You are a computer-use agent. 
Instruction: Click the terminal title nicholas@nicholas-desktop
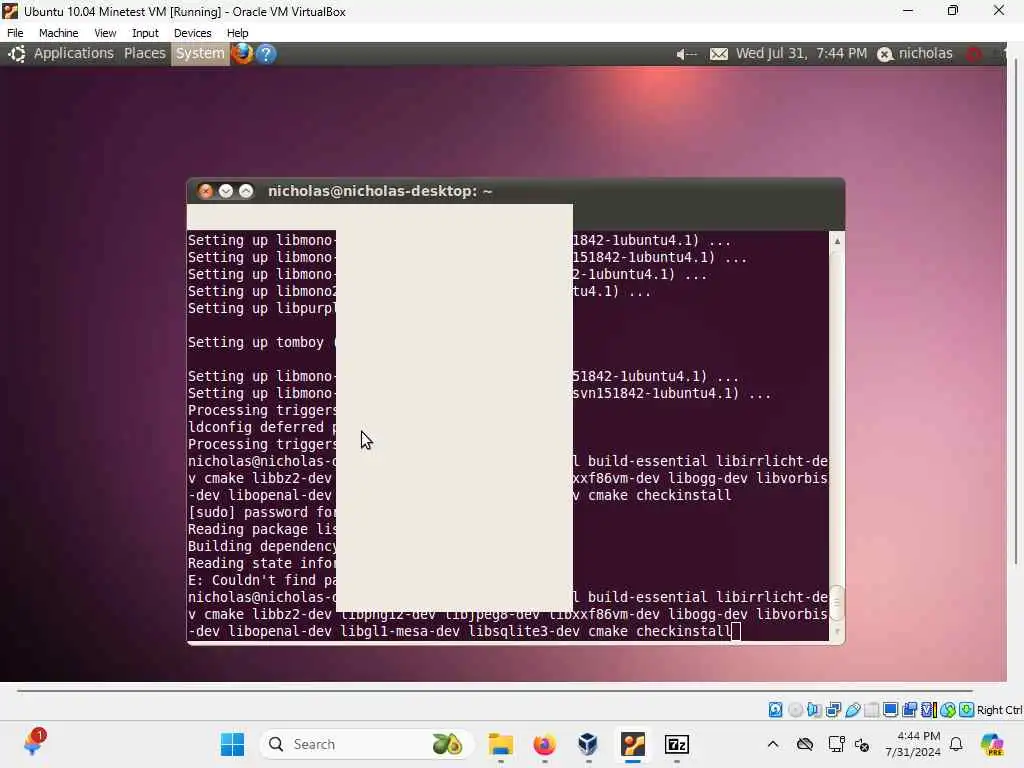[x=379, y=191]
